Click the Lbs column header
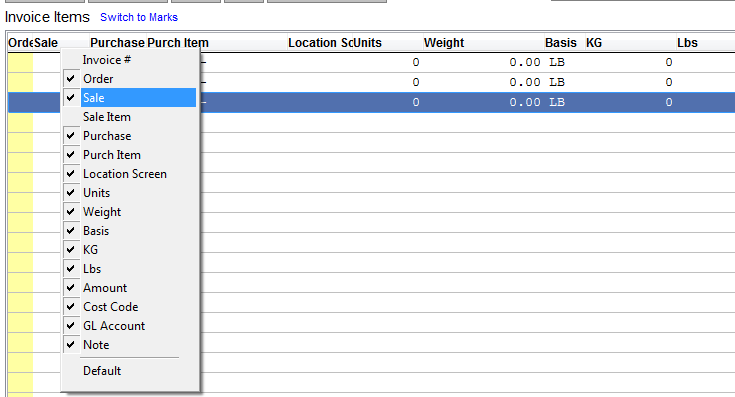735x397 pixels. [x=705, y=43]
